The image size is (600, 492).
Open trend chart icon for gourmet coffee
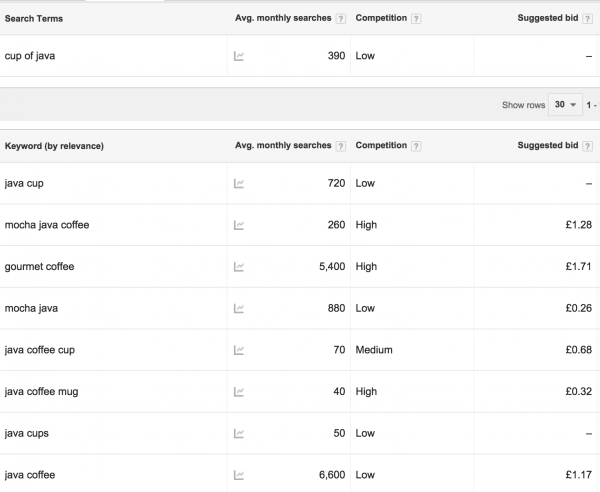click(x=239, y=267)
